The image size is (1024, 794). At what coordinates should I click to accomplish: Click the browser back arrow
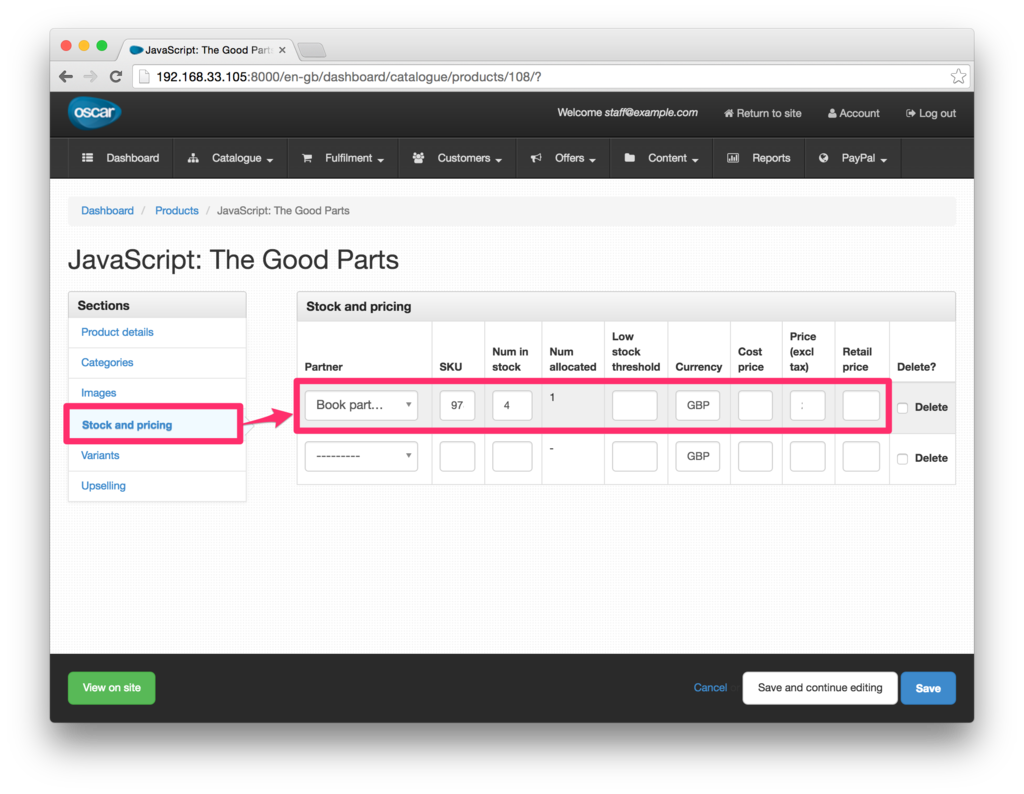pyautogui.click(x=66, y=76)
